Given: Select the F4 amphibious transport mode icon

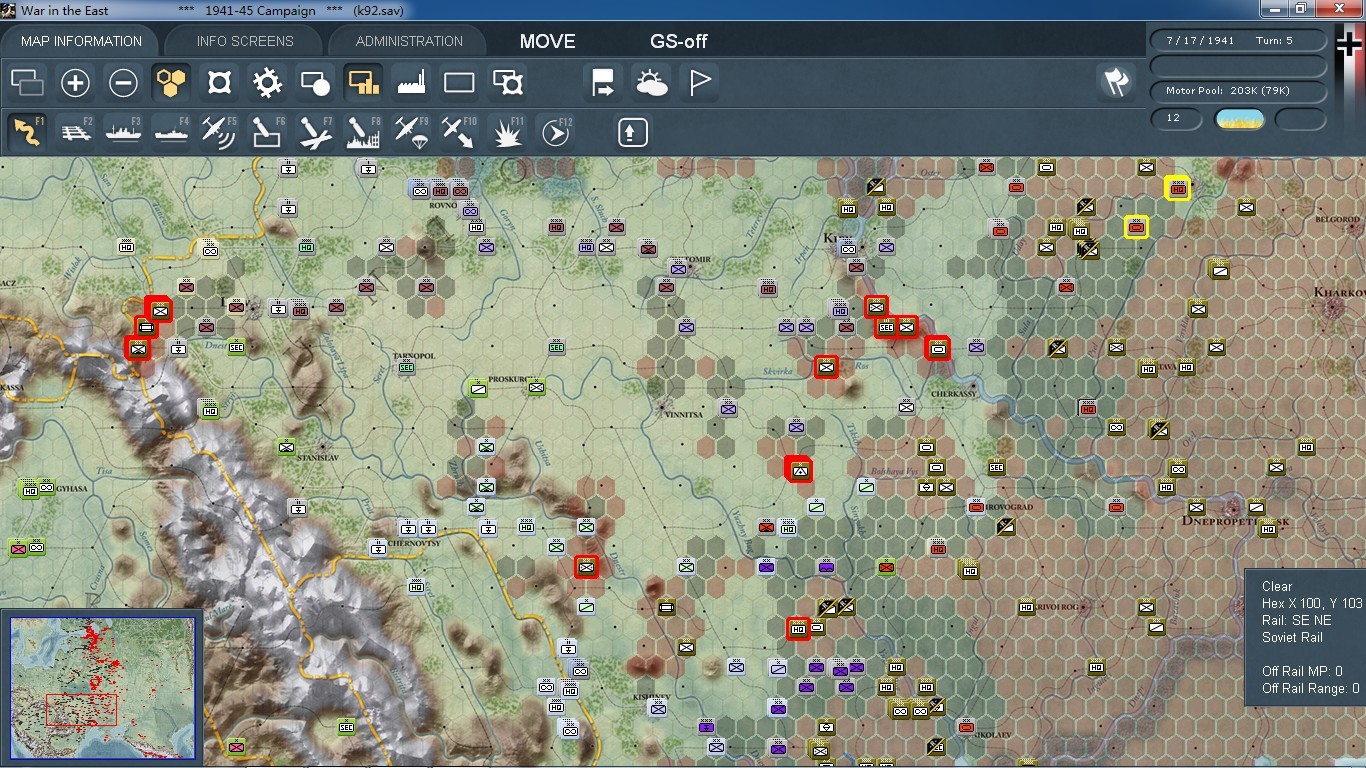Looking at the screenshot, I should (172, 132).
